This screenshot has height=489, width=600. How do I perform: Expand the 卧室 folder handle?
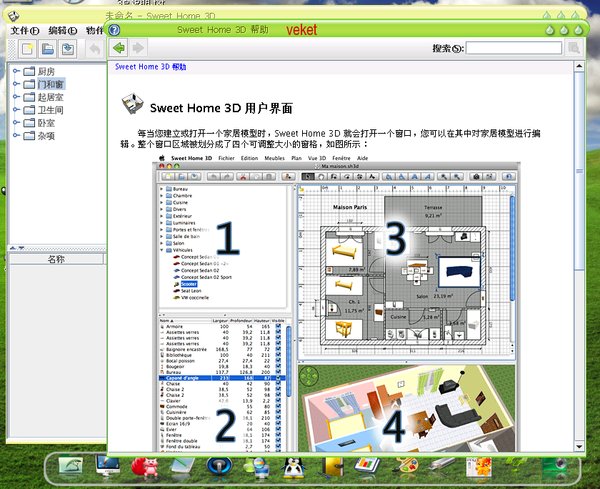16,122
